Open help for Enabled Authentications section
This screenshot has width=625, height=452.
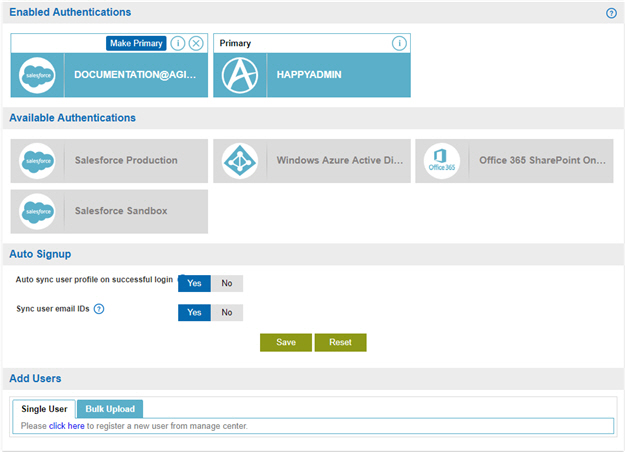pyautogui.click(x=611, y=13)
